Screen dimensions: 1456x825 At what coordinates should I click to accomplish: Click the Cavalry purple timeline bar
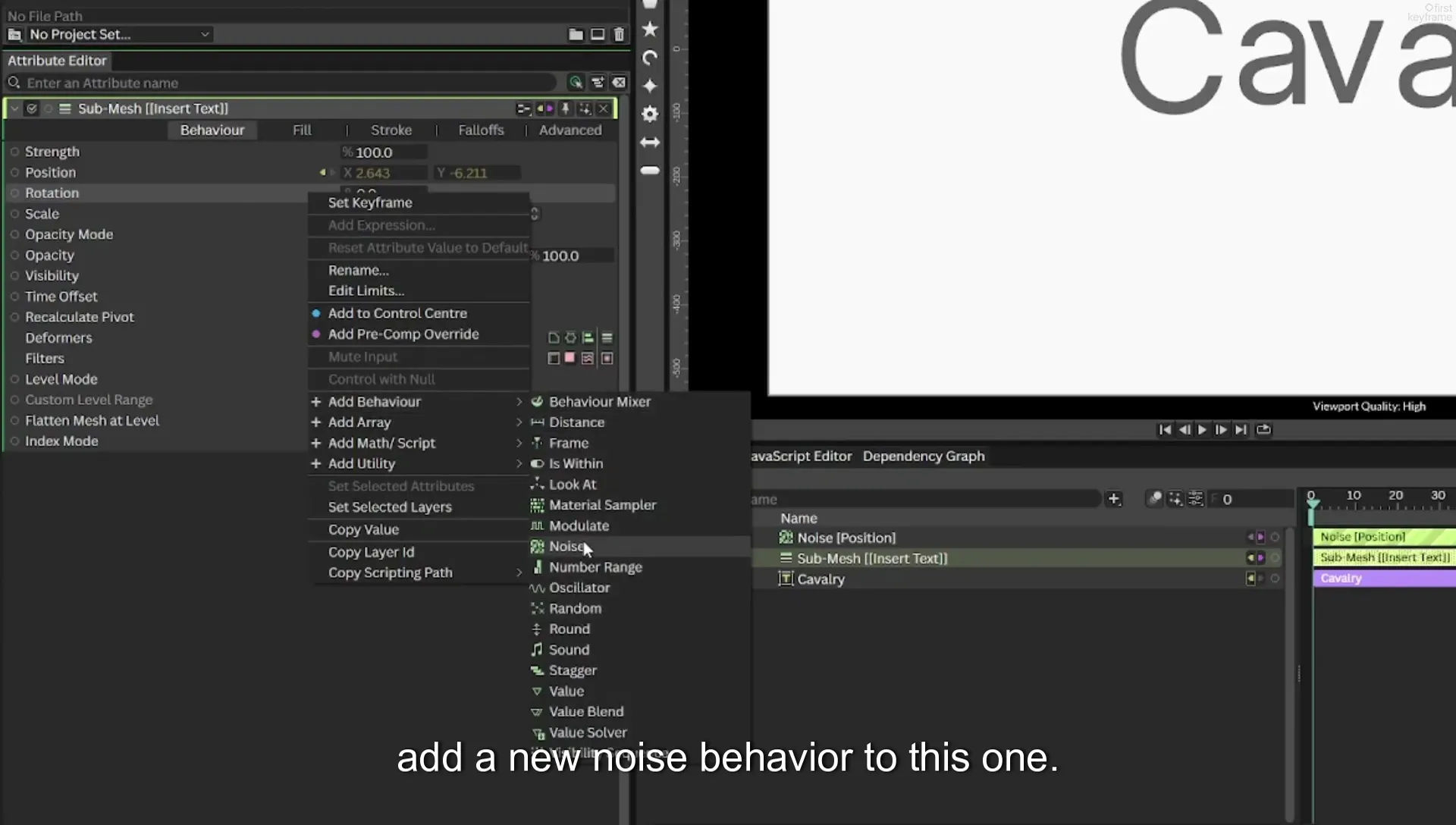(x=1384, y=578)
